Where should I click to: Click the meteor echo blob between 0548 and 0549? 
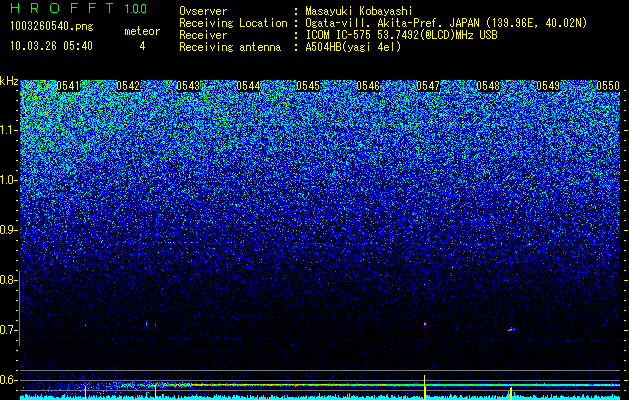pyautogui.click(x=511, y=330)
